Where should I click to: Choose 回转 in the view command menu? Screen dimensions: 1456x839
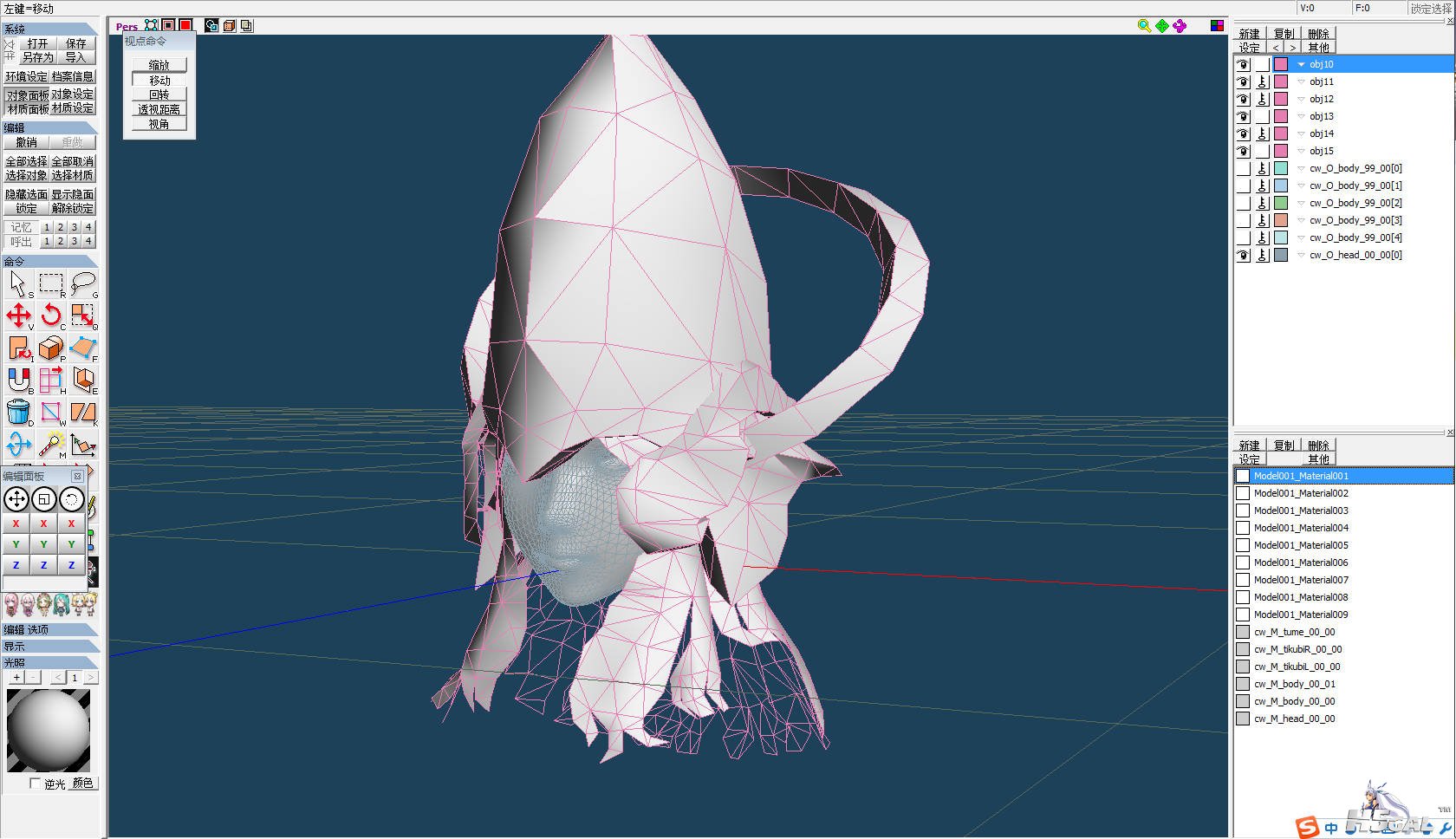159,94
